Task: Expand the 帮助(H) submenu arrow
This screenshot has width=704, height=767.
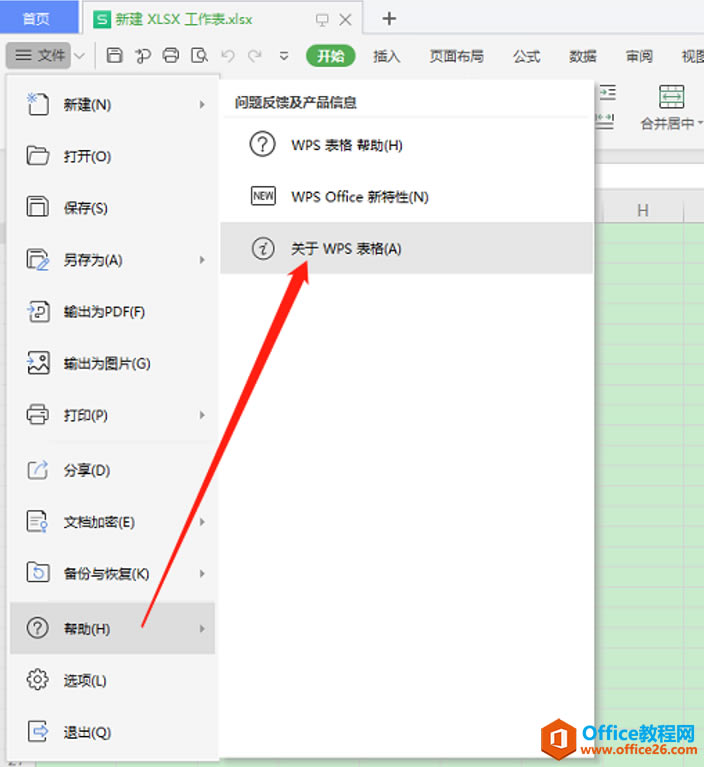Action: point(202,629)
